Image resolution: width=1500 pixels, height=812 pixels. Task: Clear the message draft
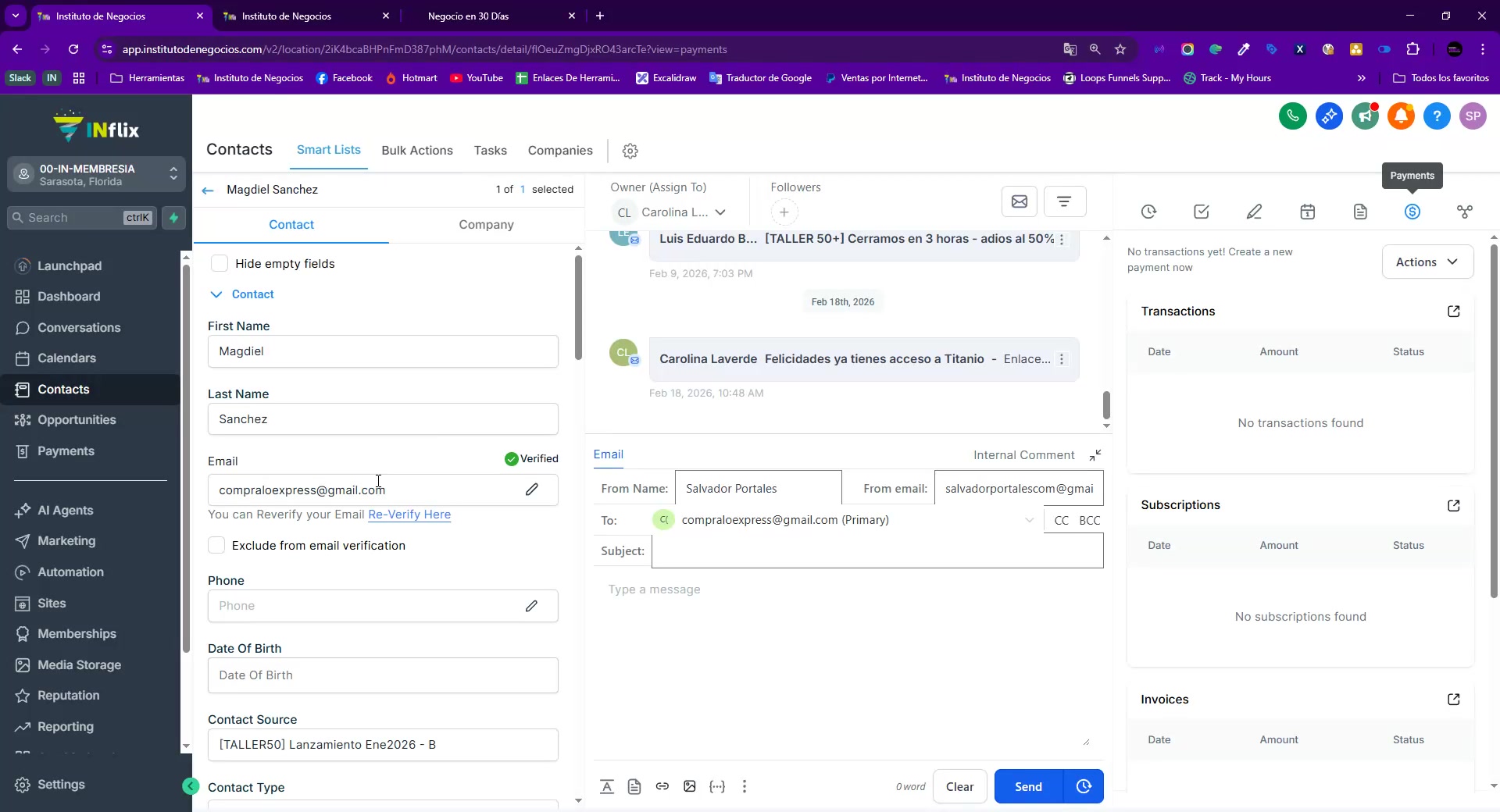[x=959, y=786]
